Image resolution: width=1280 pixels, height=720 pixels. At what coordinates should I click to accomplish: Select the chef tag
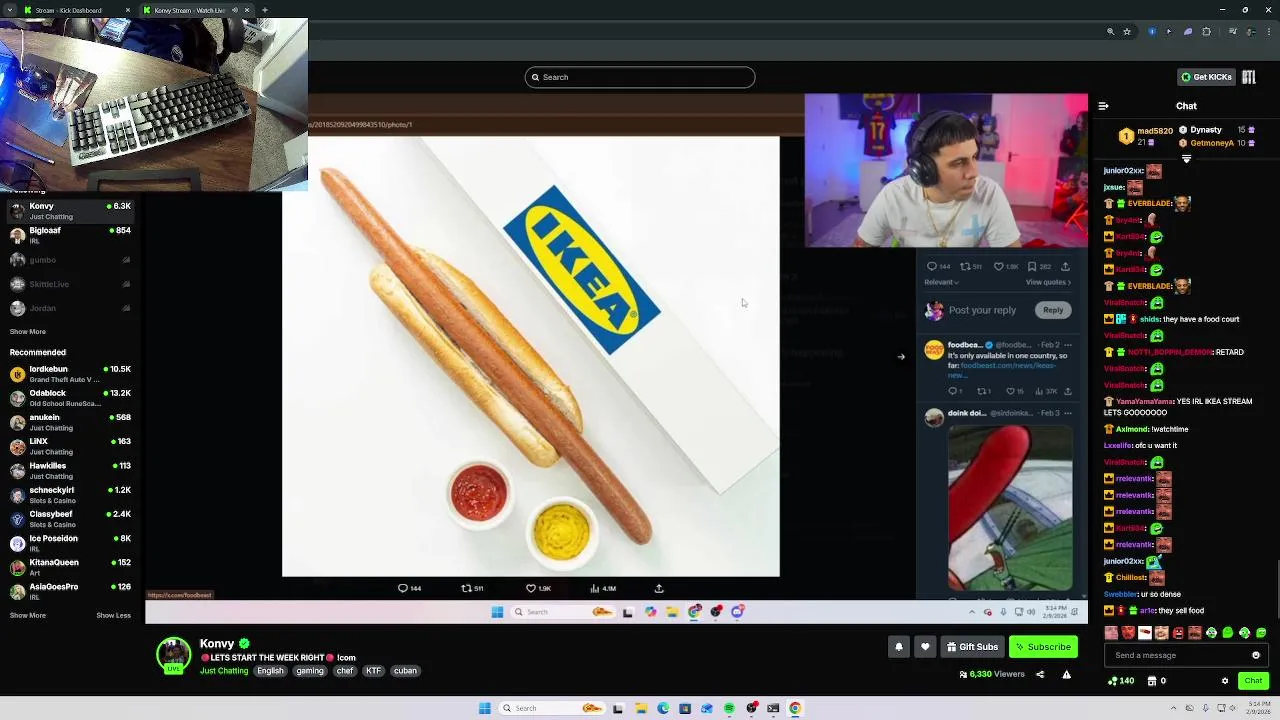[x=345, y=671]
